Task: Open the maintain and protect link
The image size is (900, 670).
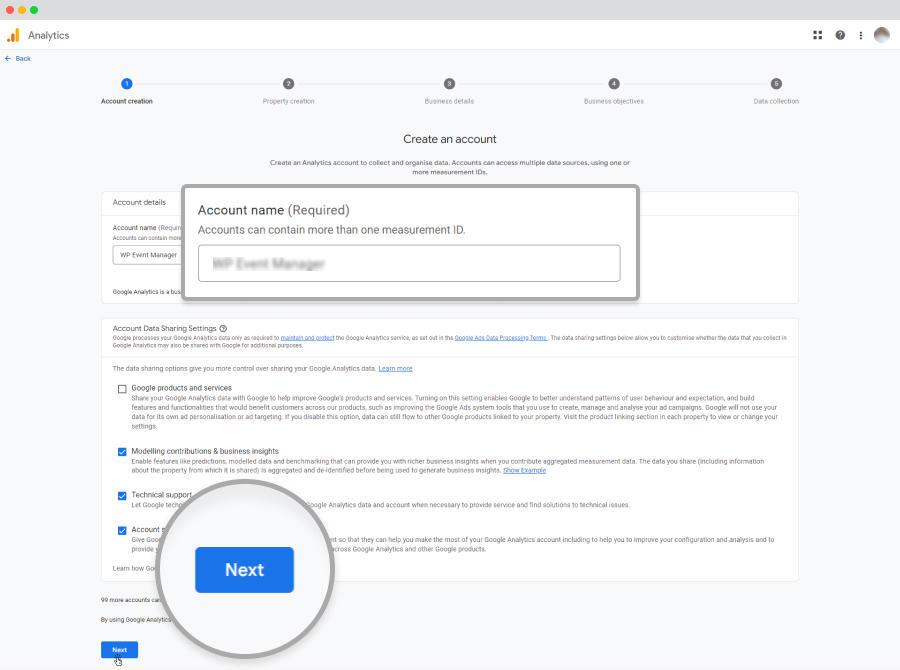Action: point(307,338)
